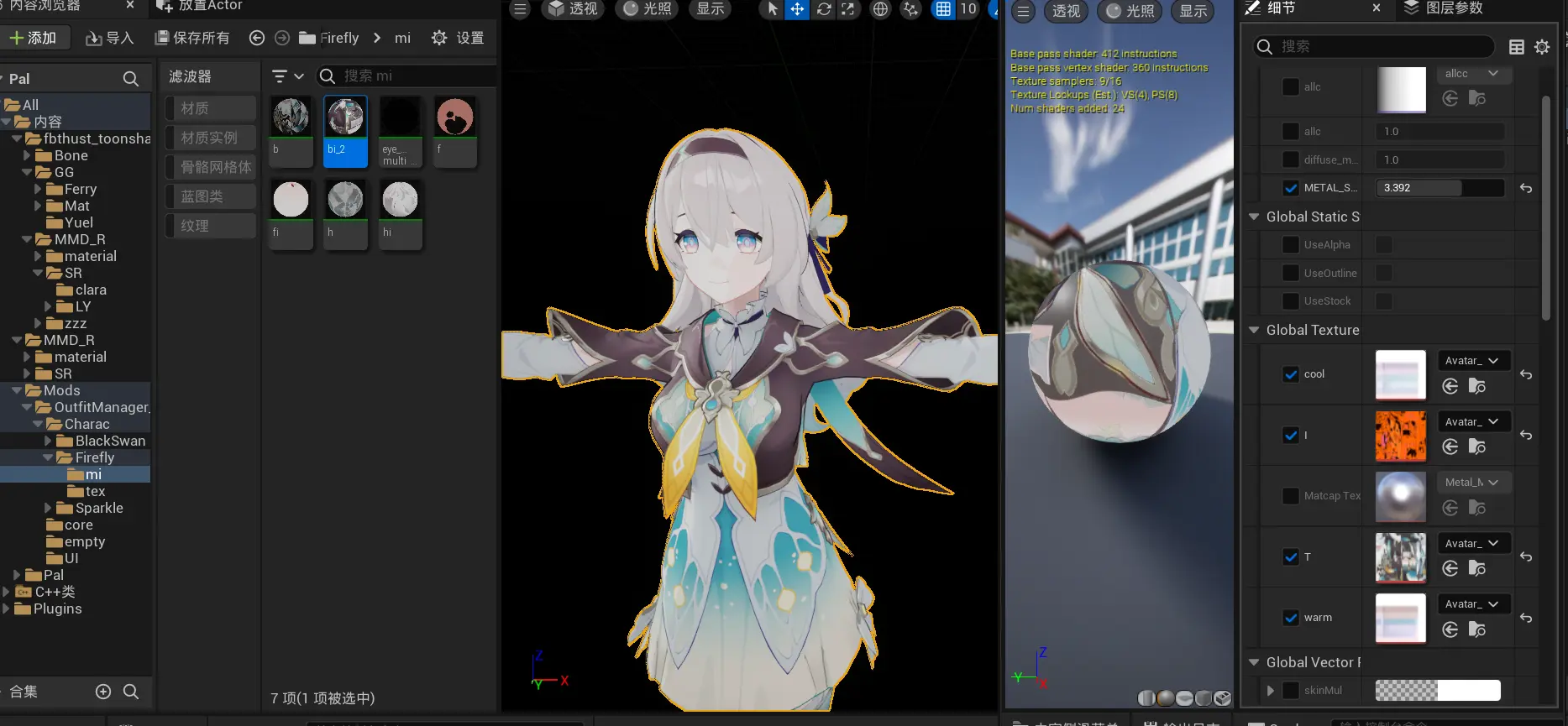Open main viewport 透视 perspective menu
This screenshot has height=726, width=1568.
click(x=573, y=9)
